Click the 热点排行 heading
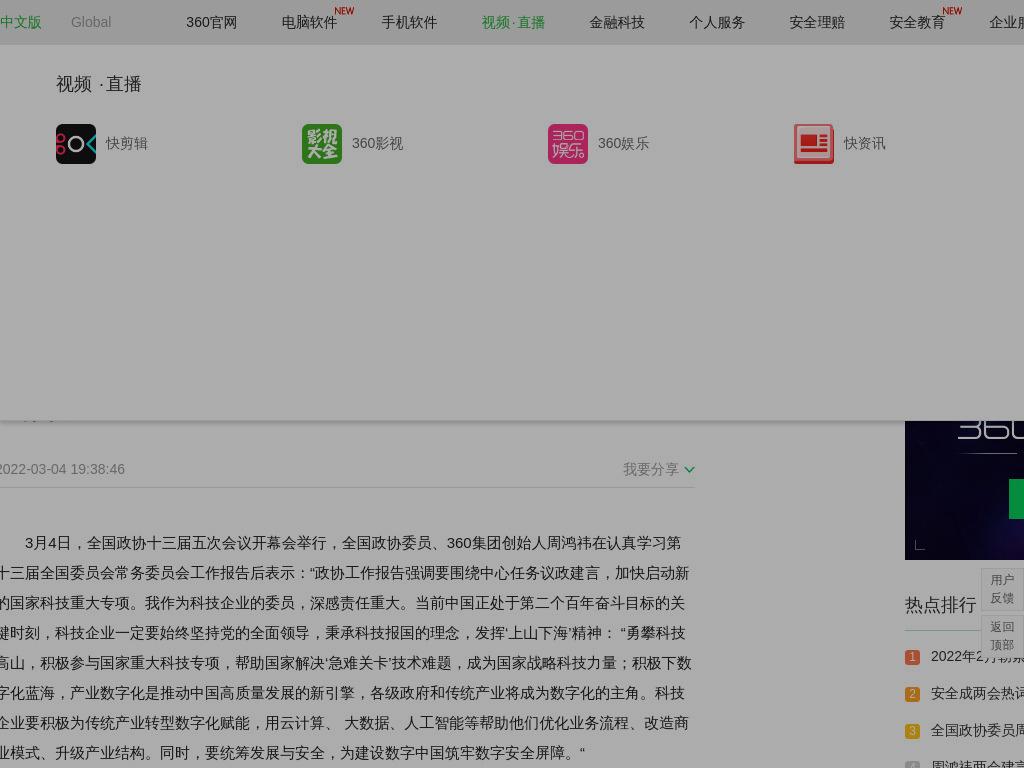 click(940, 605)
